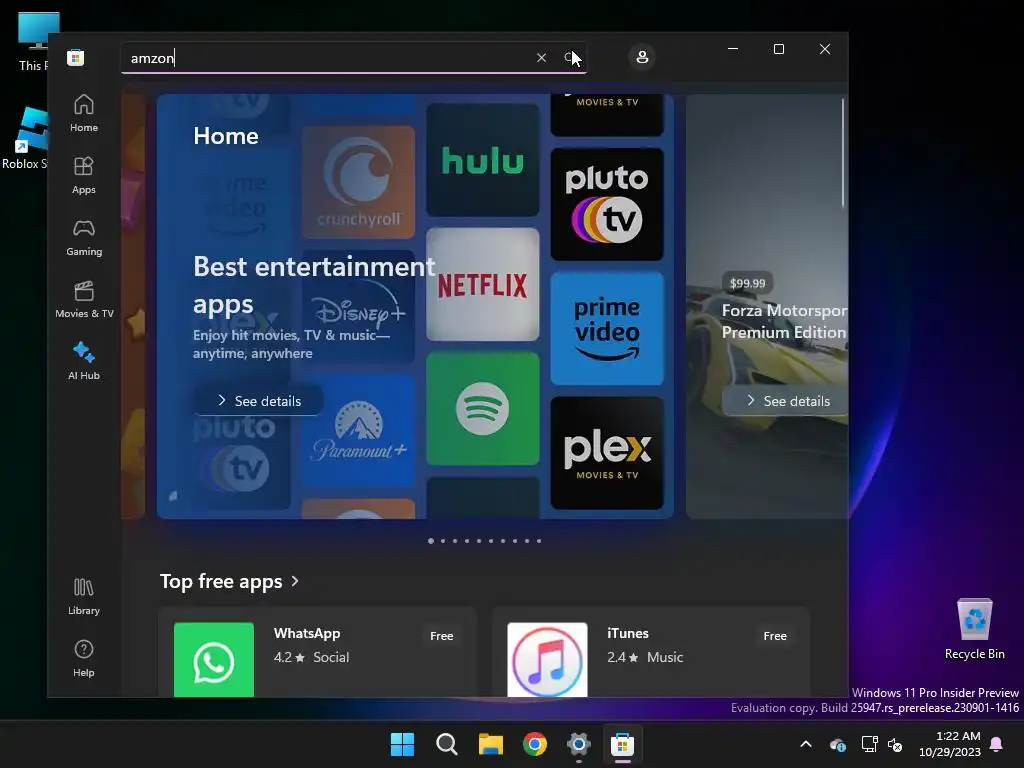Open the user account profile icon
The height and width of the screenshot is (768, 1024).
pos(642,57)
